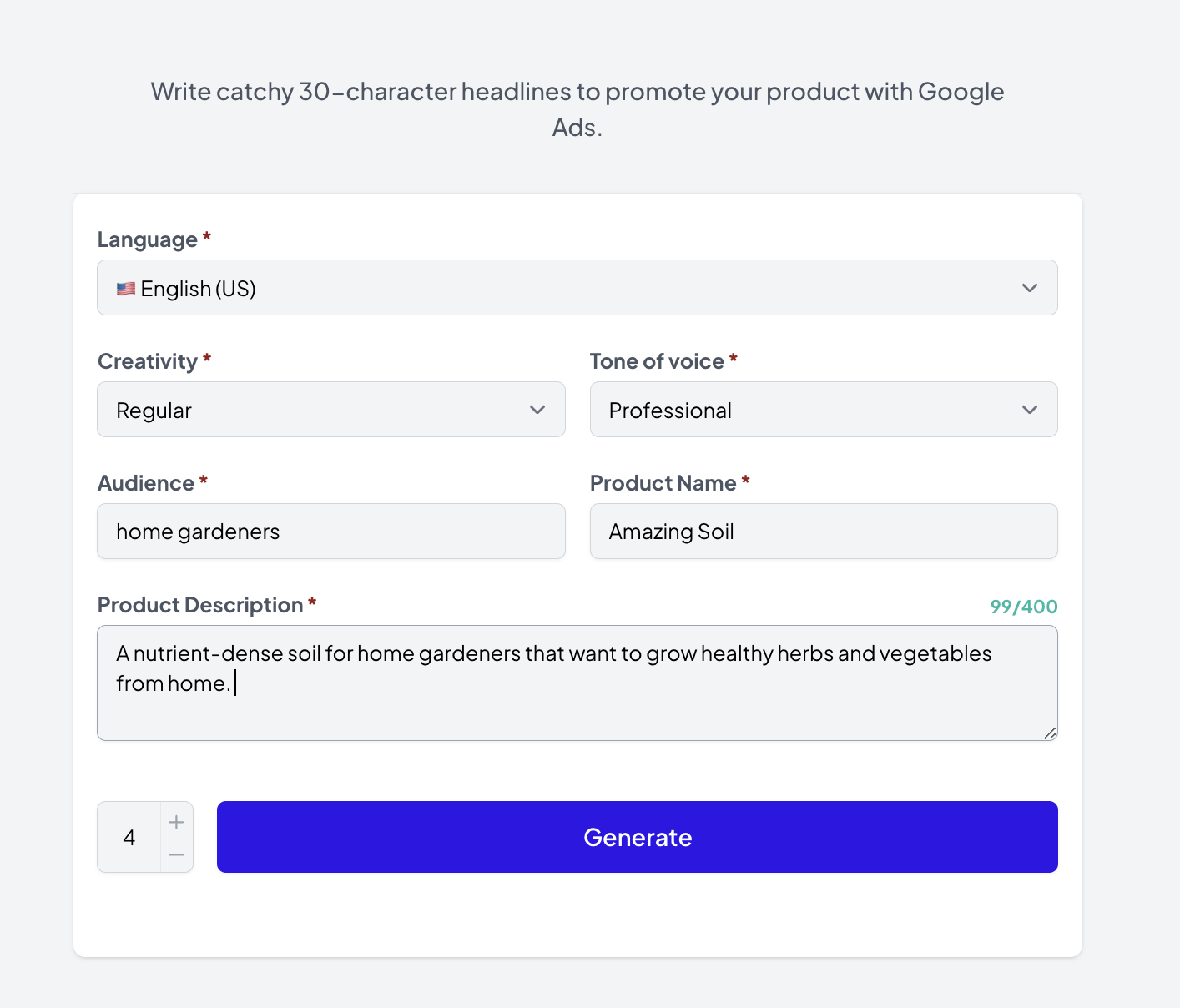Click the Product Name label
Screen dimensions: 1180x1008
[663, 483]
